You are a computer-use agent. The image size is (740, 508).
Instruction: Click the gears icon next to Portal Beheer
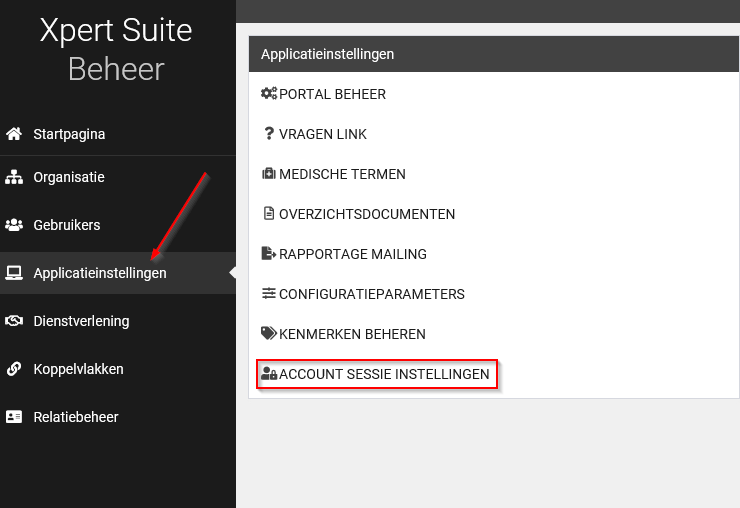tap(268, 94)
